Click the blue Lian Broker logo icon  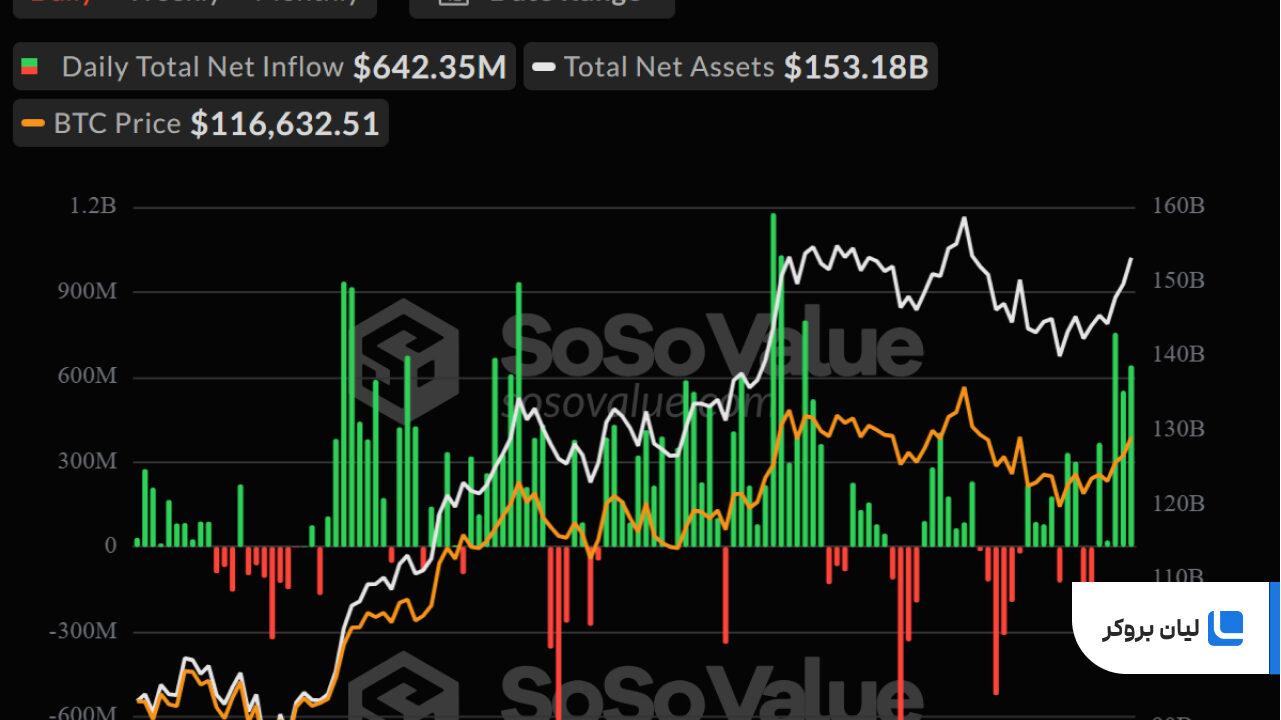coord(1225,628)
